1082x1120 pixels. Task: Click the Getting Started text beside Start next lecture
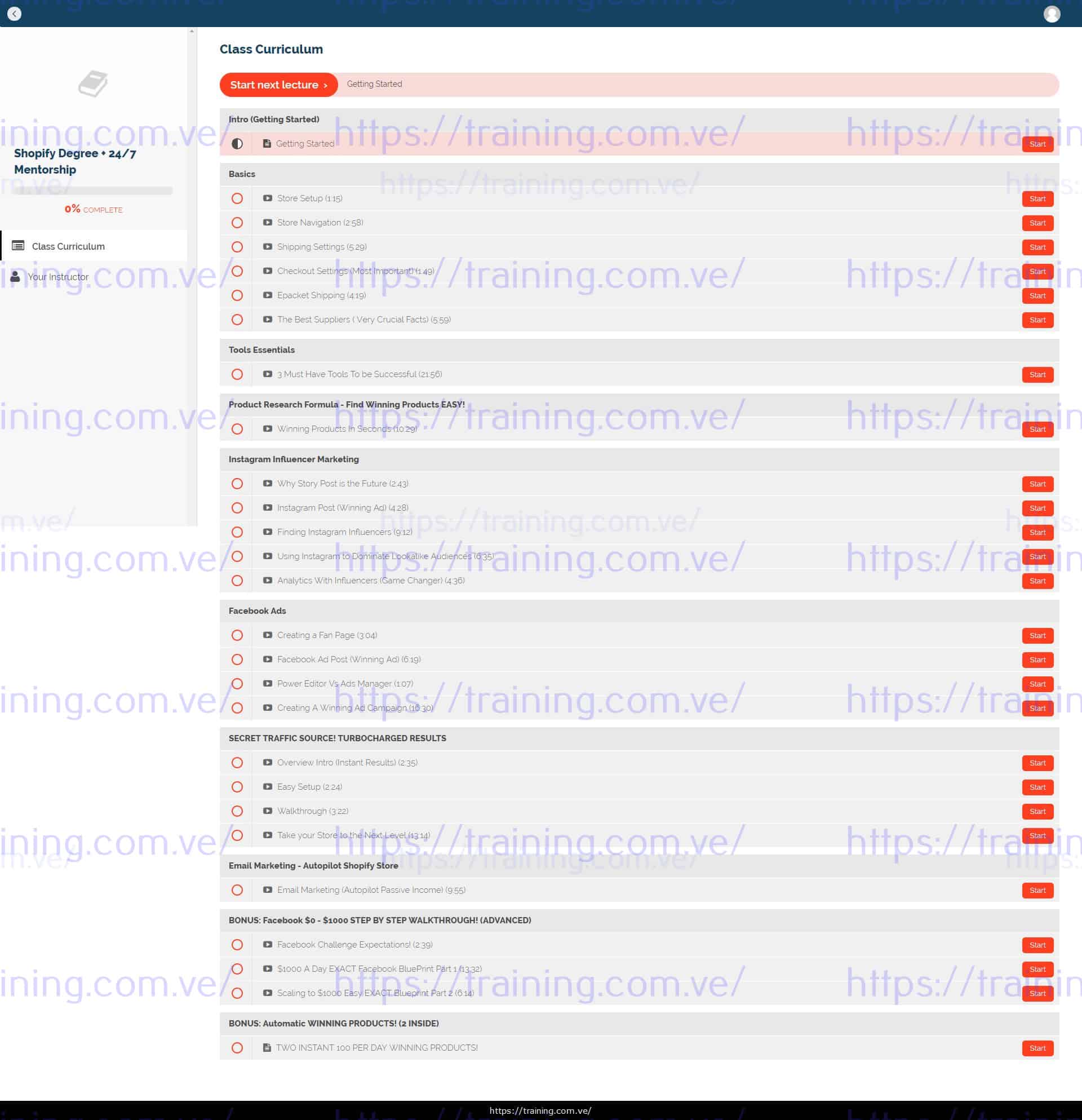click(374, 84)
